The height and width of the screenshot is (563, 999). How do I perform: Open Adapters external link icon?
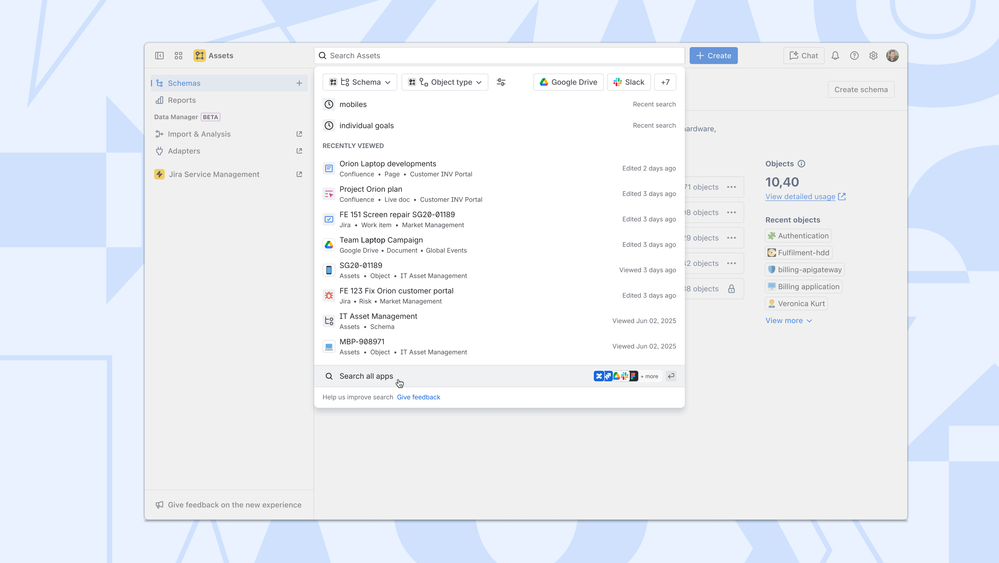[x=299, y=151]
